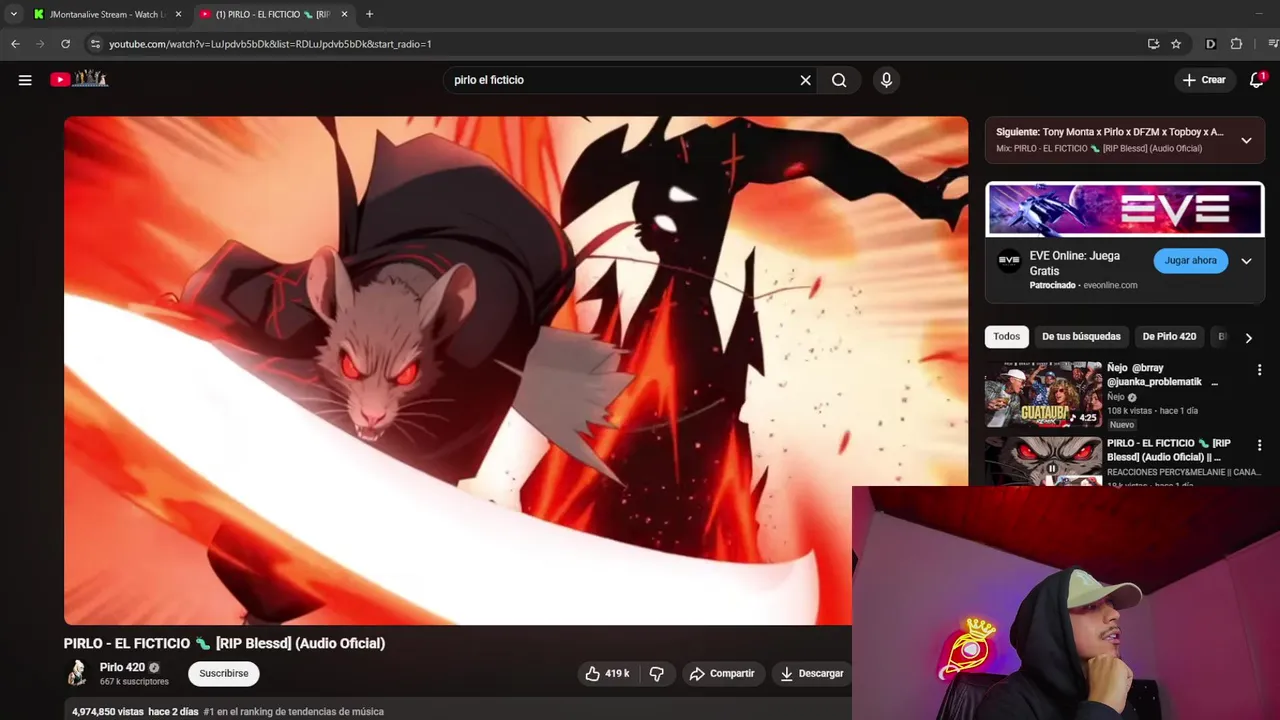Click the video title below player
The height and width of the screenshot is (720, 1280).
click(224, 643)
